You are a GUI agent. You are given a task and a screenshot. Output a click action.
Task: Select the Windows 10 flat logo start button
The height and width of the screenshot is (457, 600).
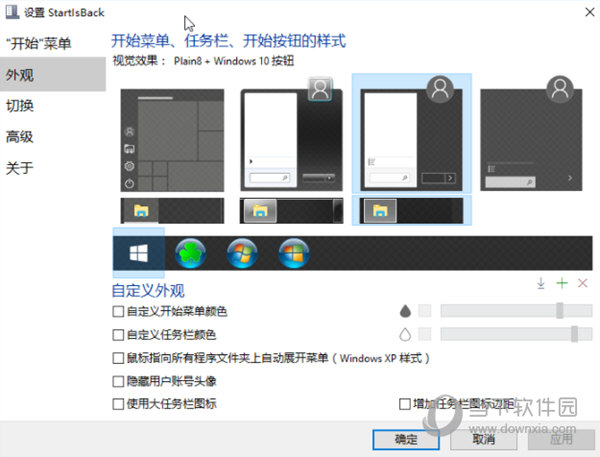139,253
